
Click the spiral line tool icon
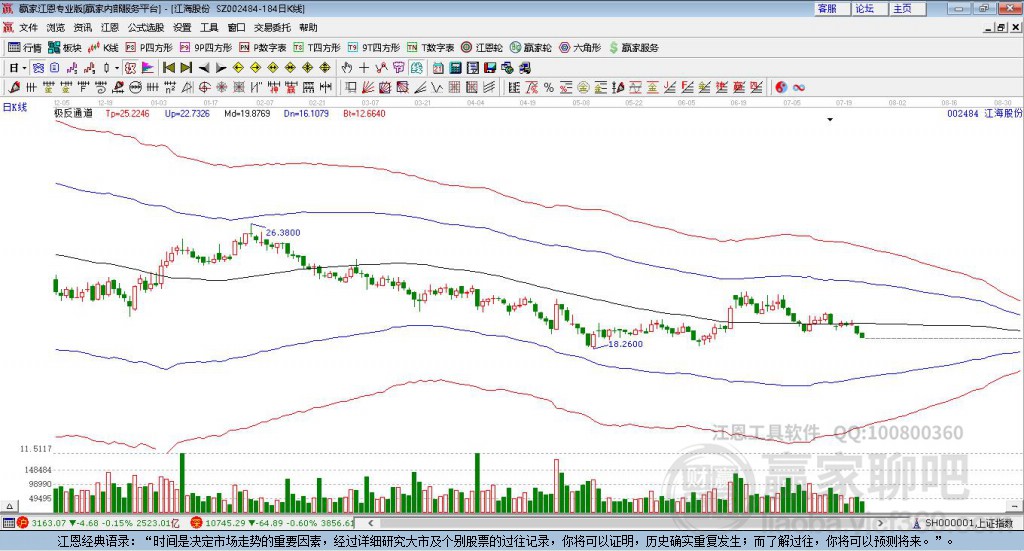tap(101, 87)
